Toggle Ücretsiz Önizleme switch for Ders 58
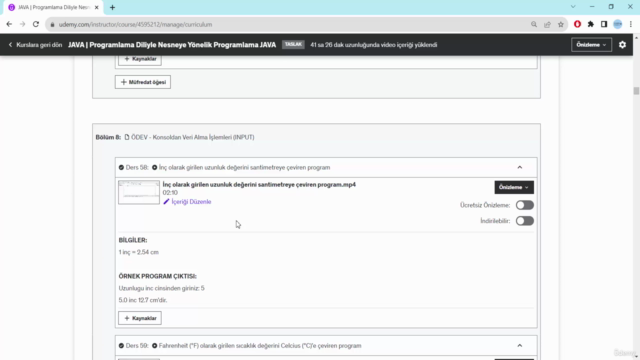 pyautogui.click(x=524, y=205)
